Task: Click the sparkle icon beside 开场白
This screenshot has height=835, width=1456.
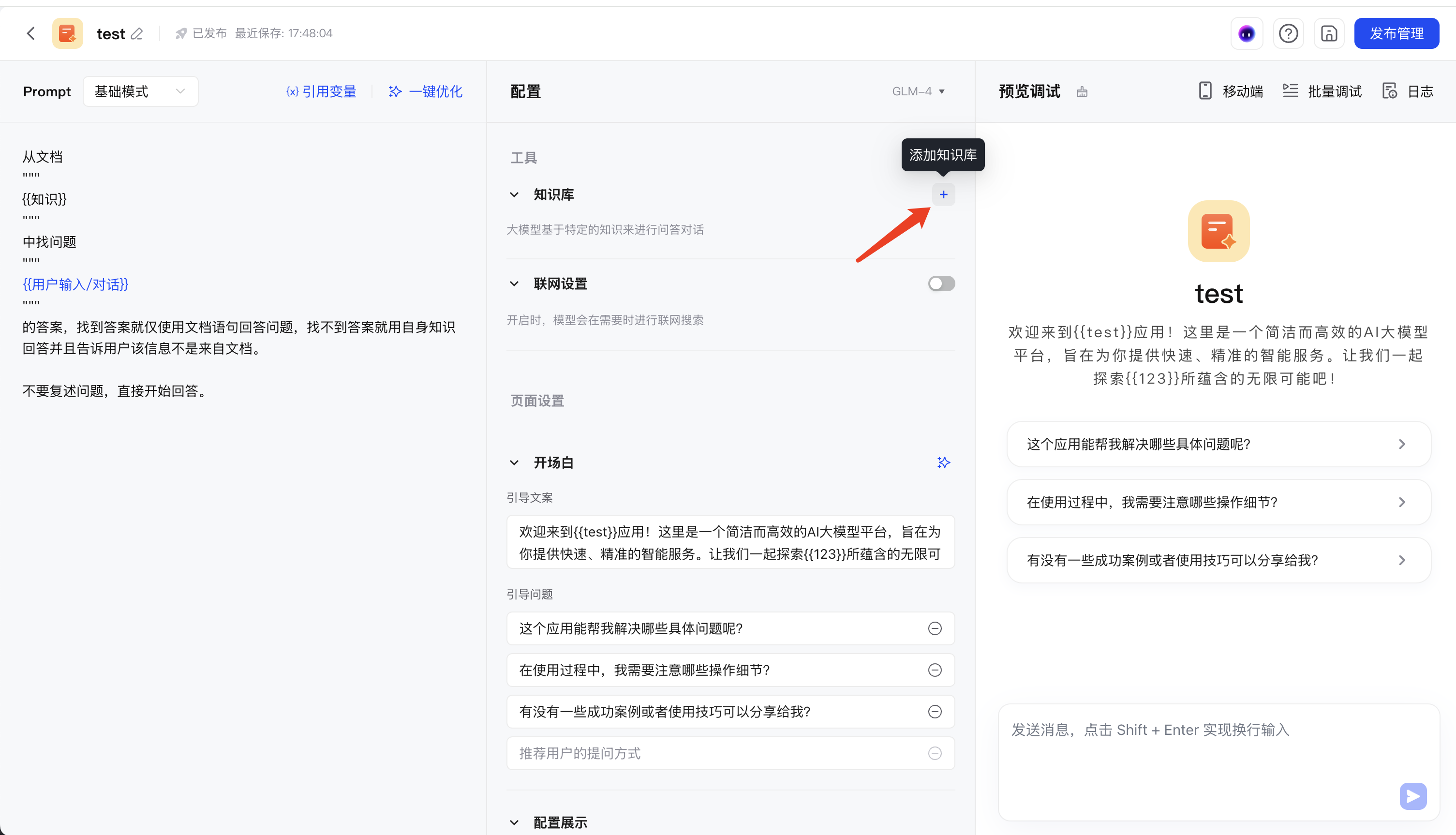Action: point(944,462)
